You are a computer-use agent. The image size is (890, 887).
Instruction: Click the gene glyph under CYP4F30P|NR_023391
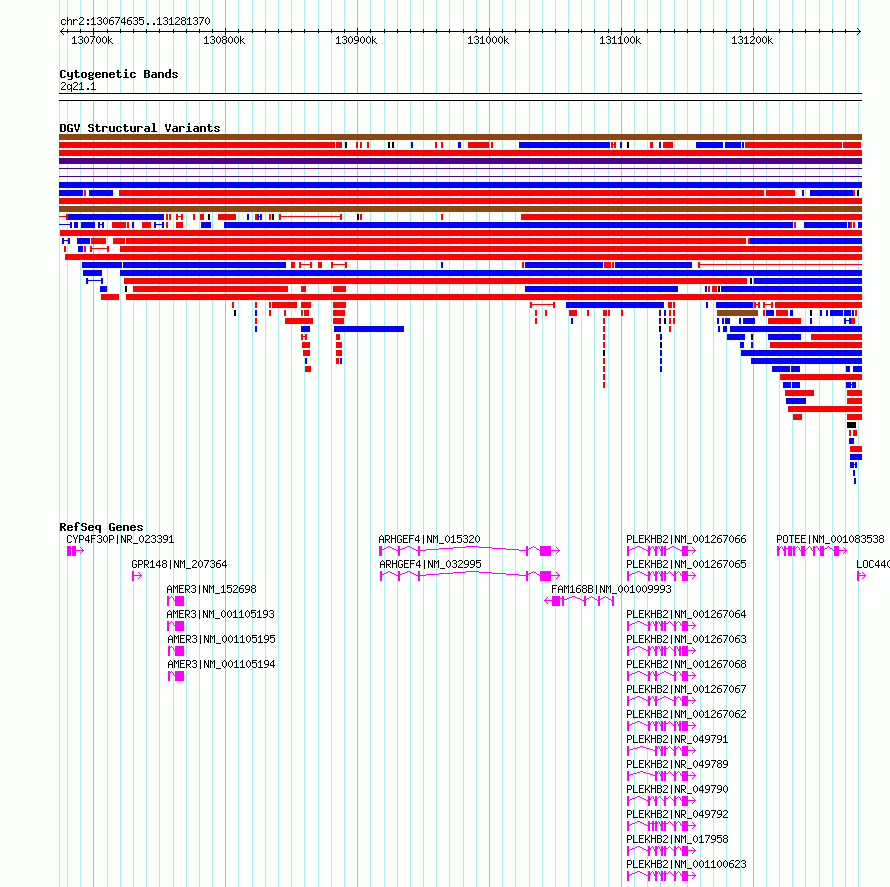[75, 551]
